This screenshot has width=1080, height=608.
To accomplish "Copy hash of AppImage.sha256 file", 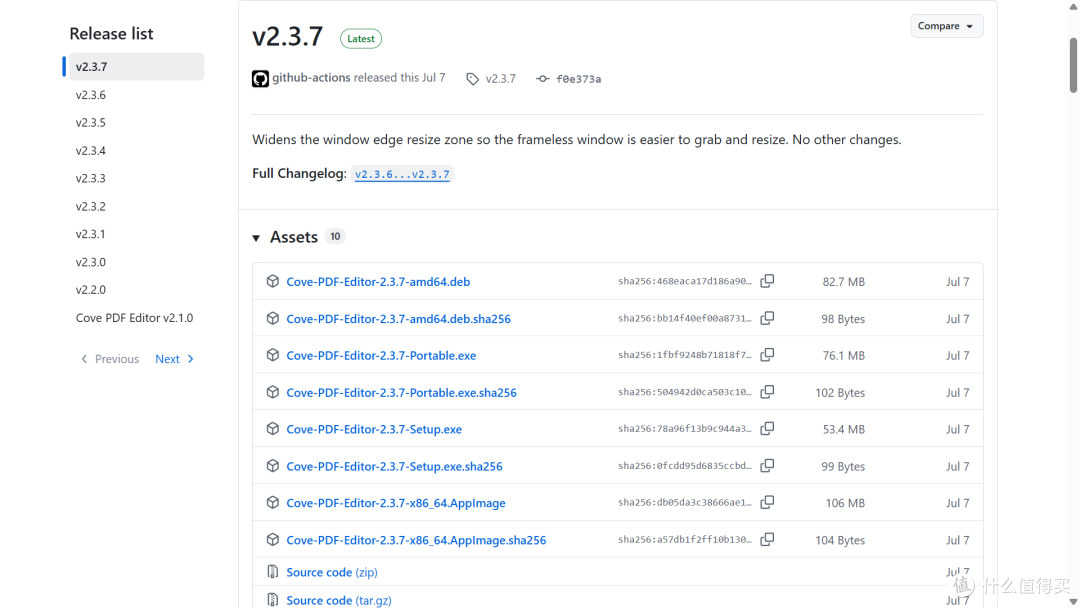I will (x=767, y=539).
